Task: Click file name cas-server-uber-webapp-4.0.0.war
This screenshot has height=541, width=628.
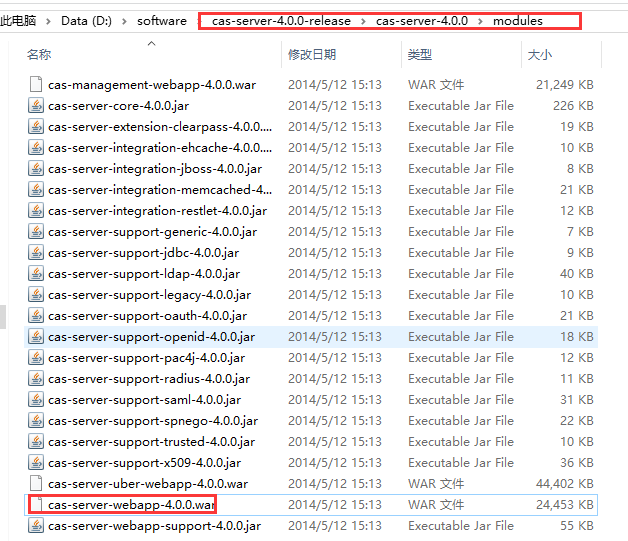Action: pyautogui.click(x=148, y=484)
